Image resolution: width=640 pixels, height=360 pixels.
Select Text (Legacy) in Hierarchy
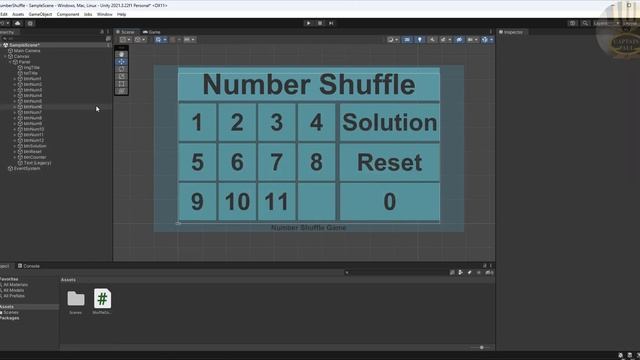[x=37, y=163]
